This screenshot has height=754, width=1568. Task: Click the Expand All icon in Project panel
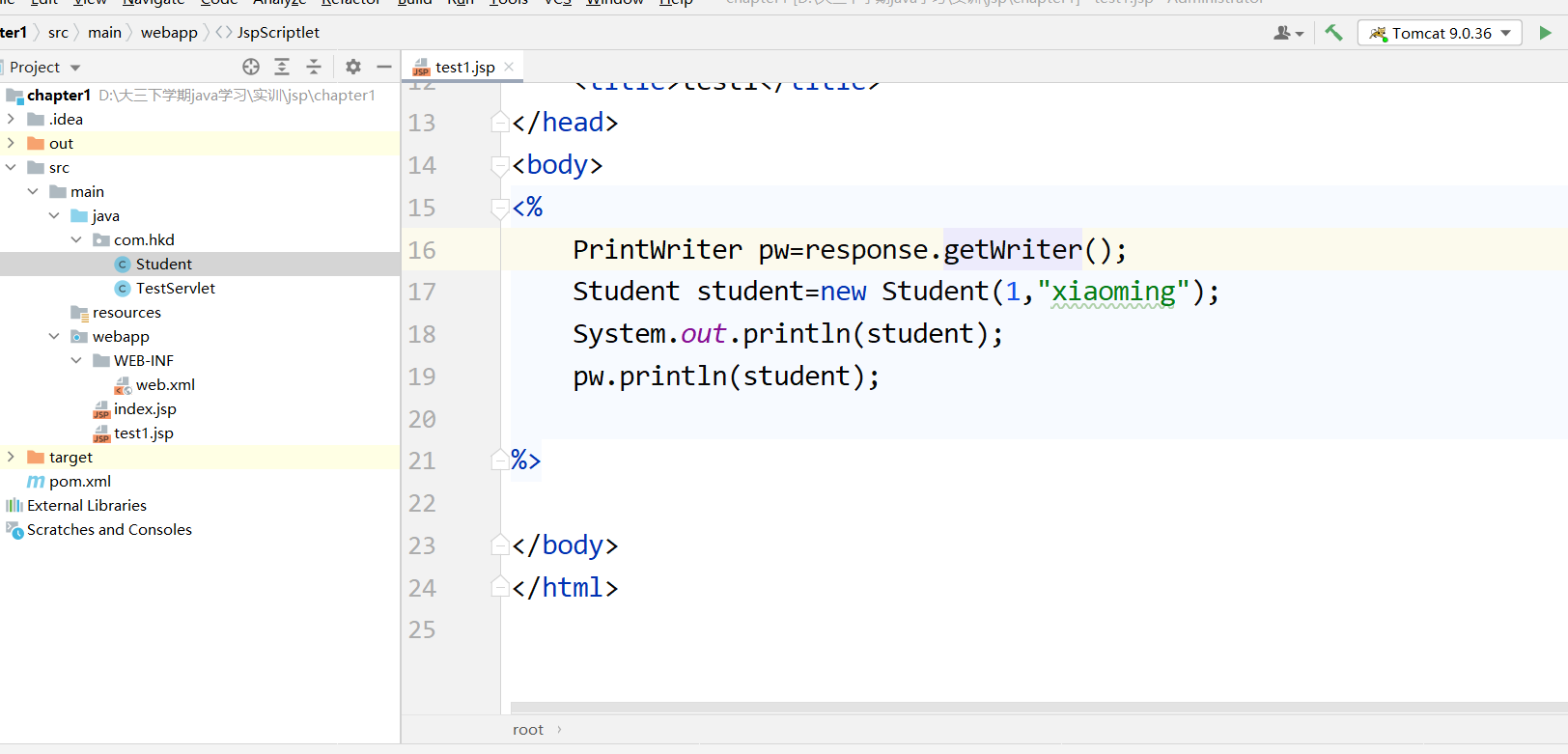pos(282,67)
